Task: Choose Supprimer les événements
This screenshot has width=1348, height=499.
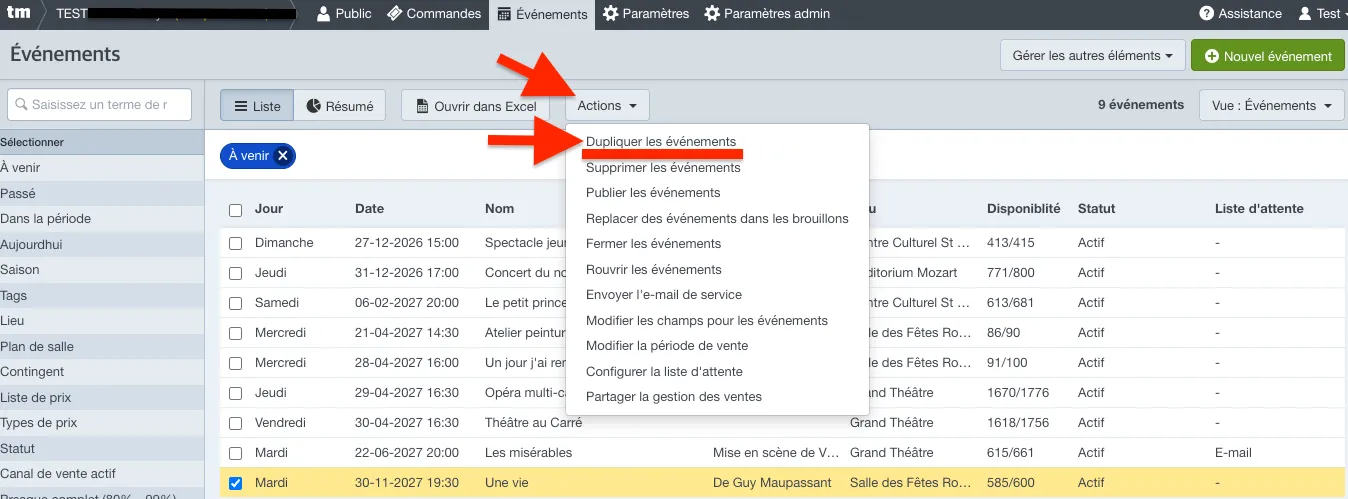Action: coord(663,168)
